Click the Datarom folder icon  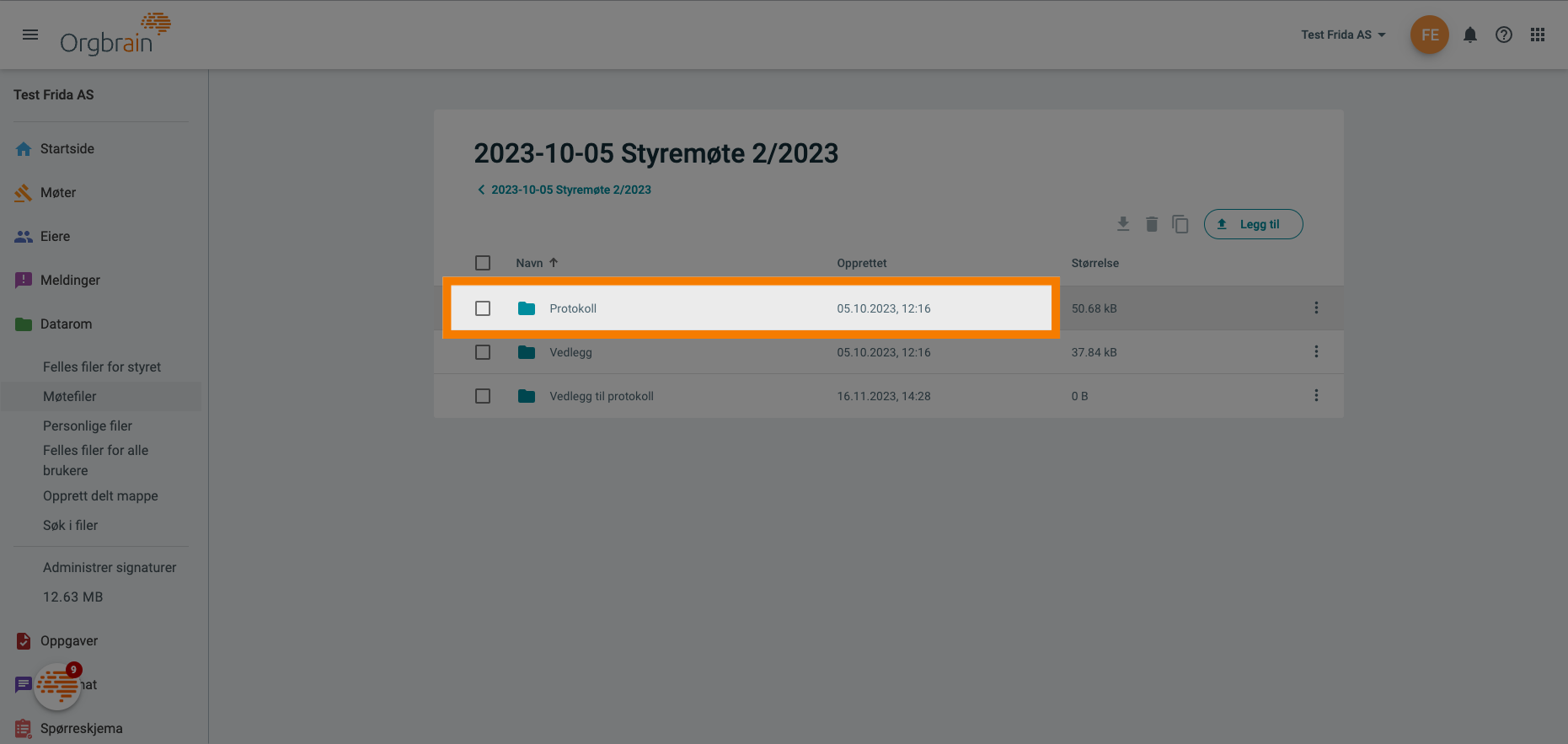click(x=24, y=324)
